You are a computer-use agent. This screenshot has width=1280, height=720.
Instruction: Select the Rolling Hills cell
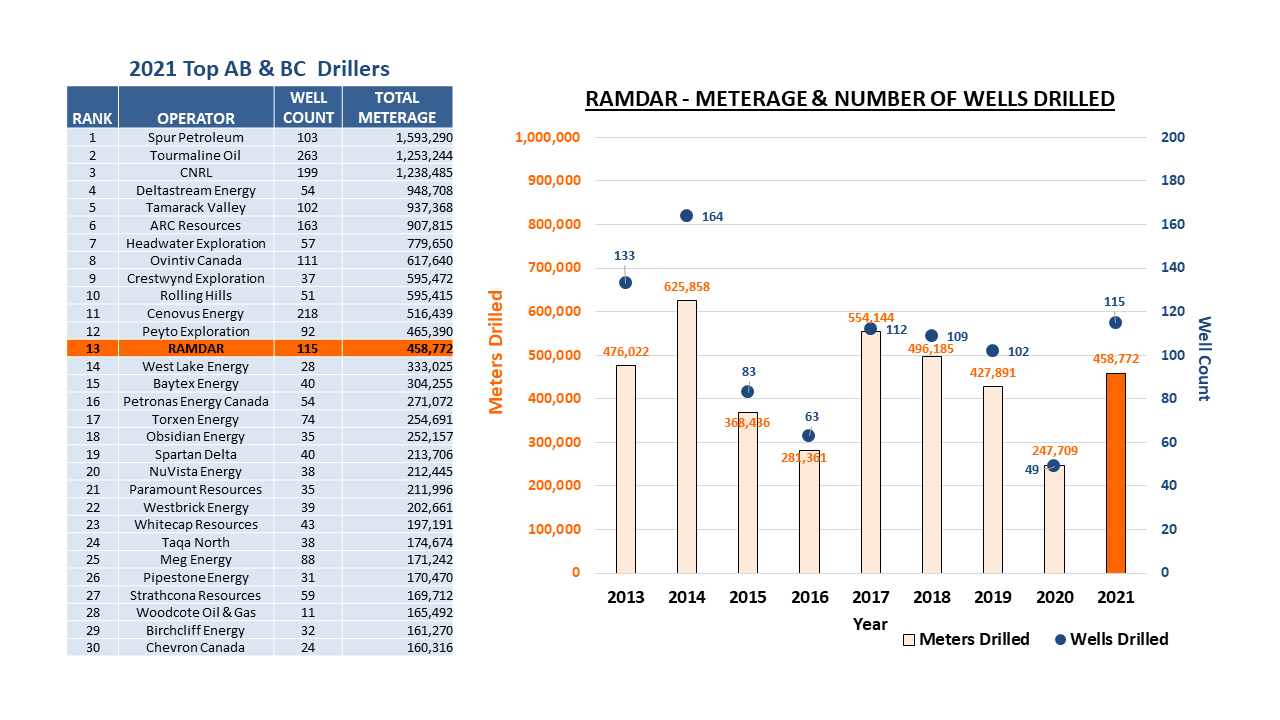196,296
